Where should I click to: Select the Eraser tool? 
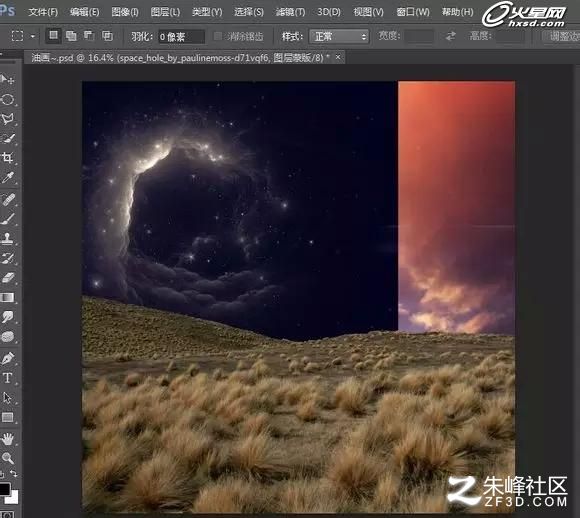pyautogui.click(x=7, y=278)
